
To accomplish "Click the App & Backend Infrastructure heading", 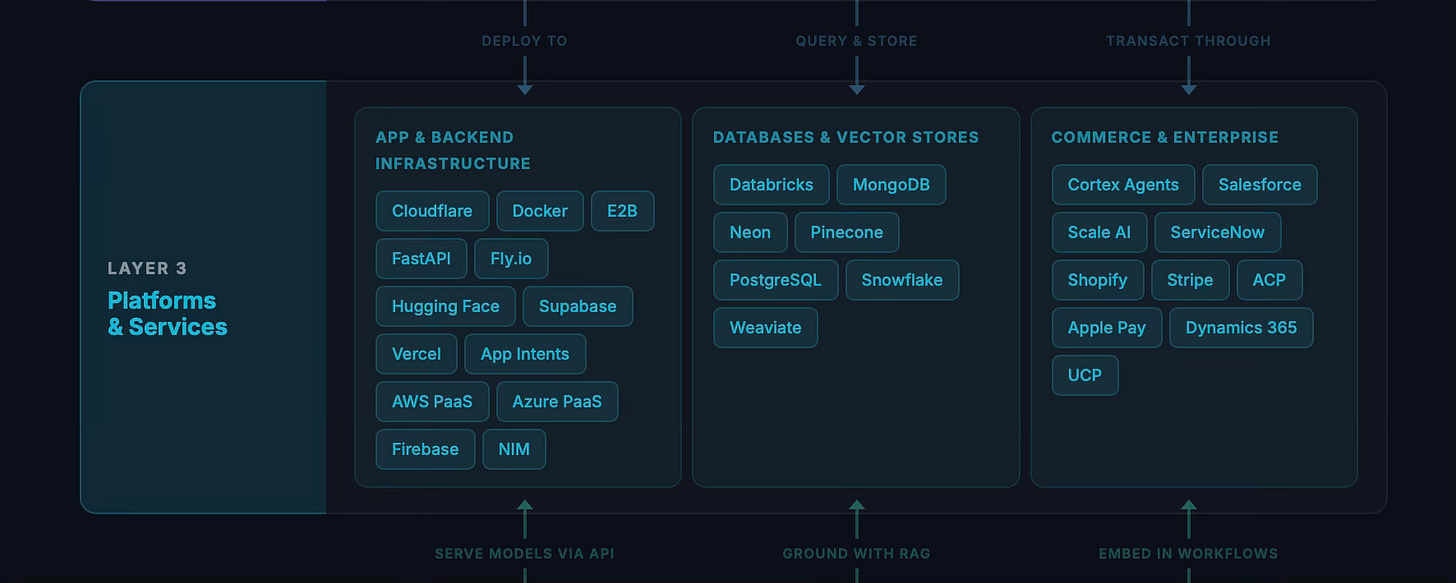I will pyautogui.click(x=453, y=150).
